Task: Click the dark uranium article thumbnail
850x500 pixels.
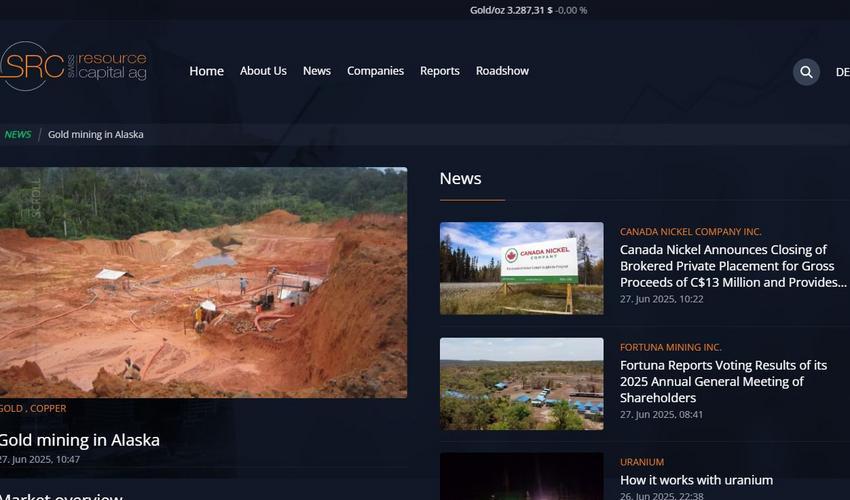Action: [x=521, y=476]
